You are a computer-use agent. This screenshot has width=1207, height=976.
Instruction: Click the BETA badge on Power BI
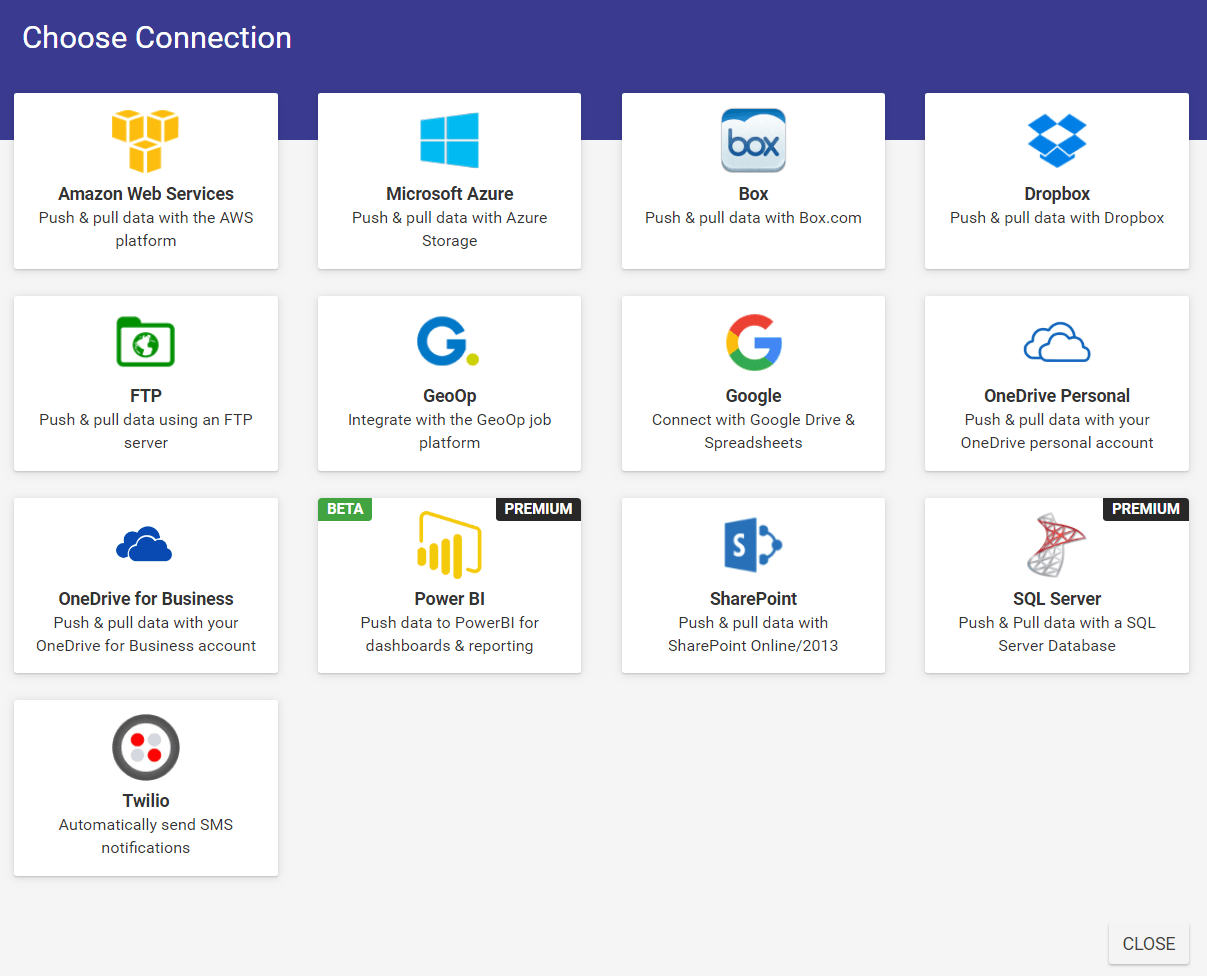click(x=344, y=509)
